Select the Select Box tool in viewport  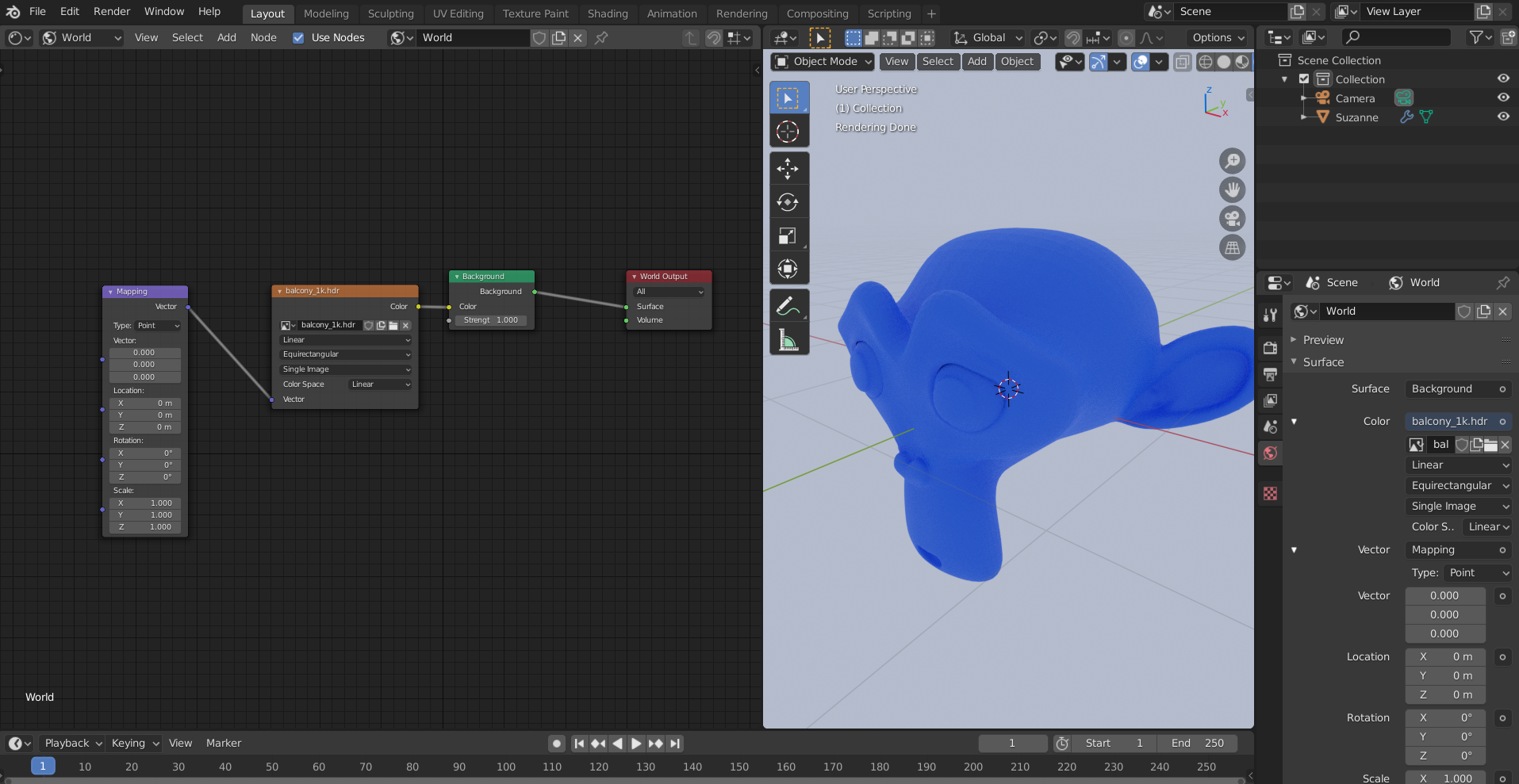[x=788, y=98]
